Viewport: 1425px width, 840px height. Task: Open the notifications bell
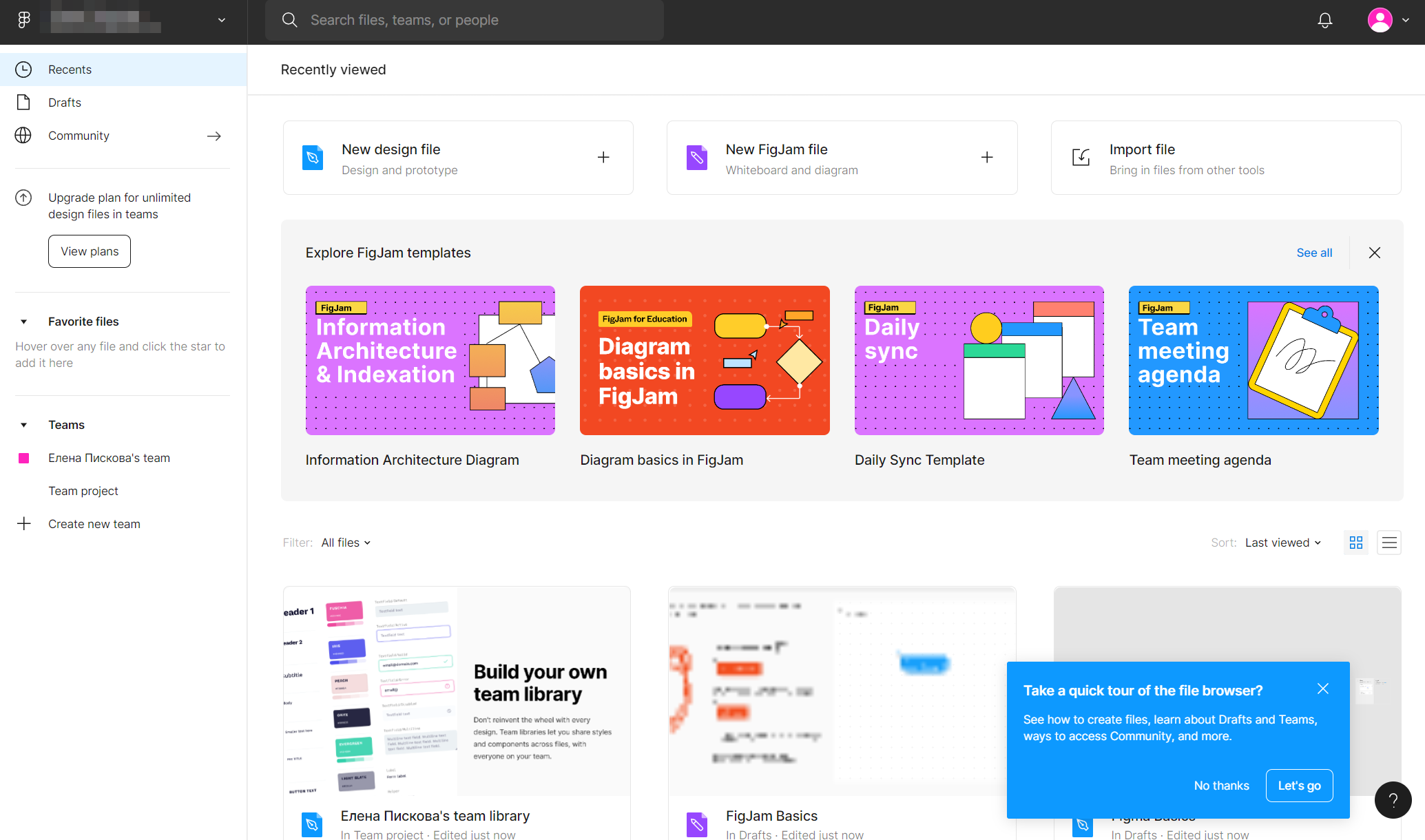1324,20
